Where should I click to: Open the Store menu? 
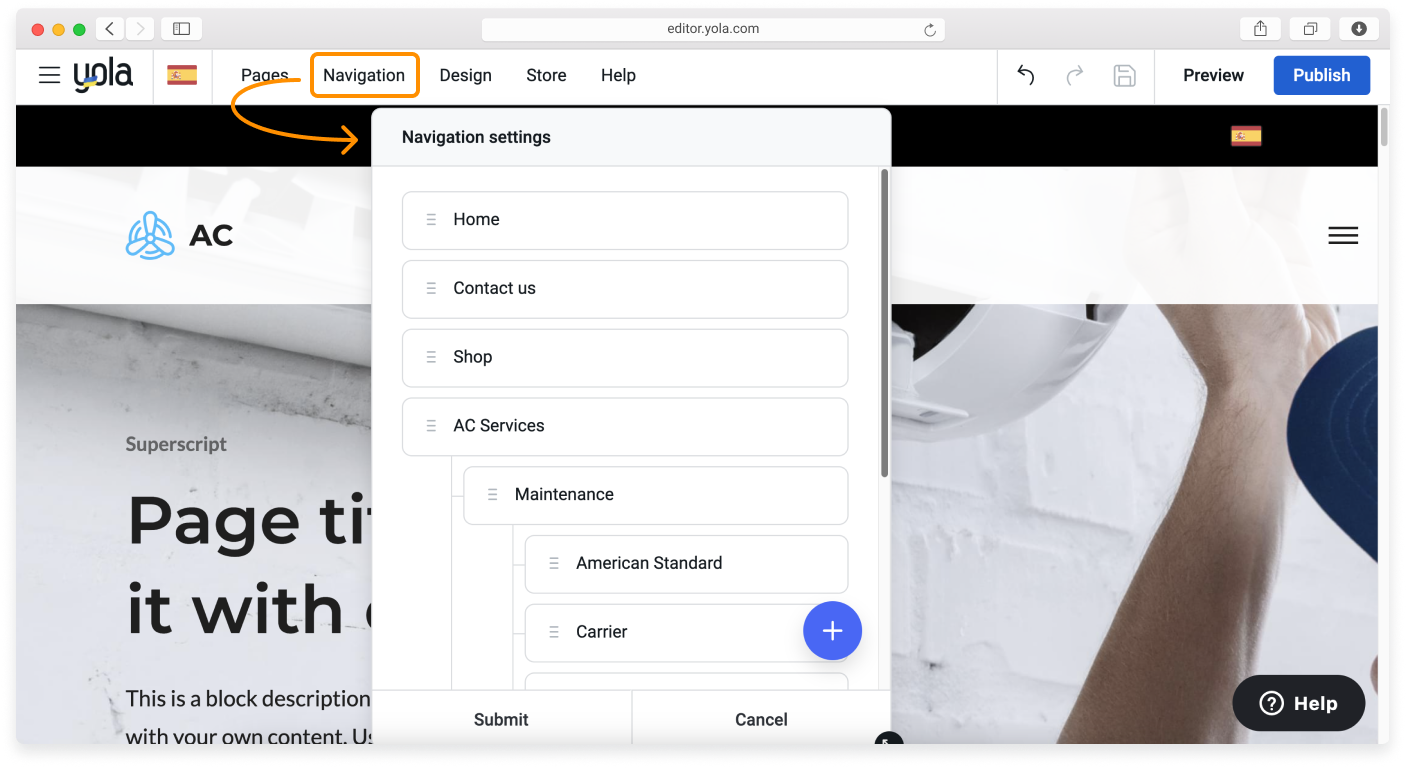point(546,75)
